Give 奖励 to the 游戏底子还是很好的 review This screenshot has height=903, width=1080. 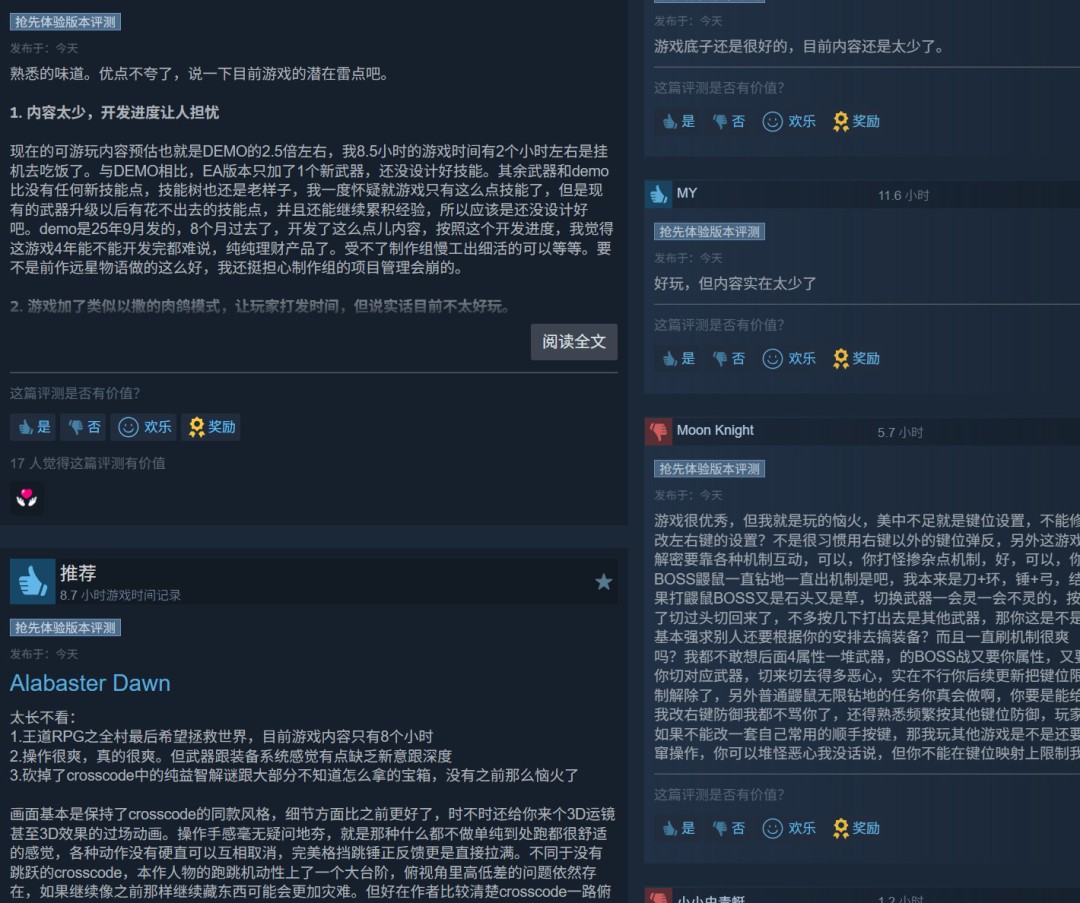click(x=855, y=121)
